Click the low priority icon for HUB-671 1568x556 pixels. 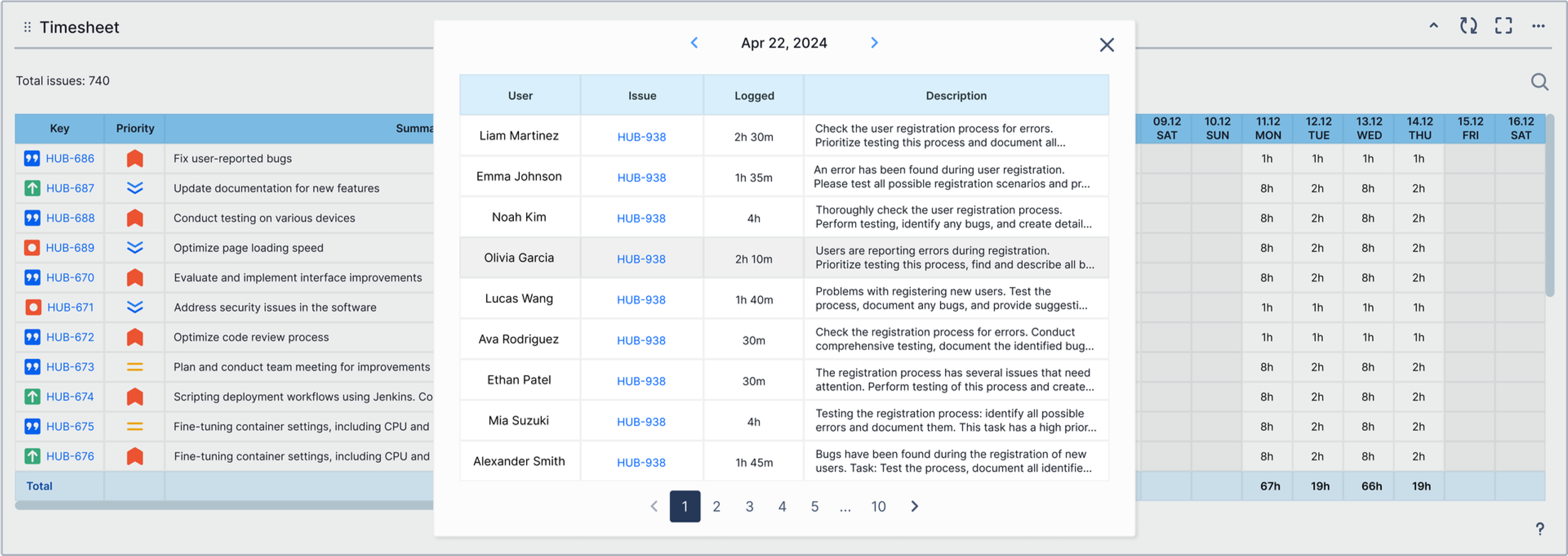[135, 307]
